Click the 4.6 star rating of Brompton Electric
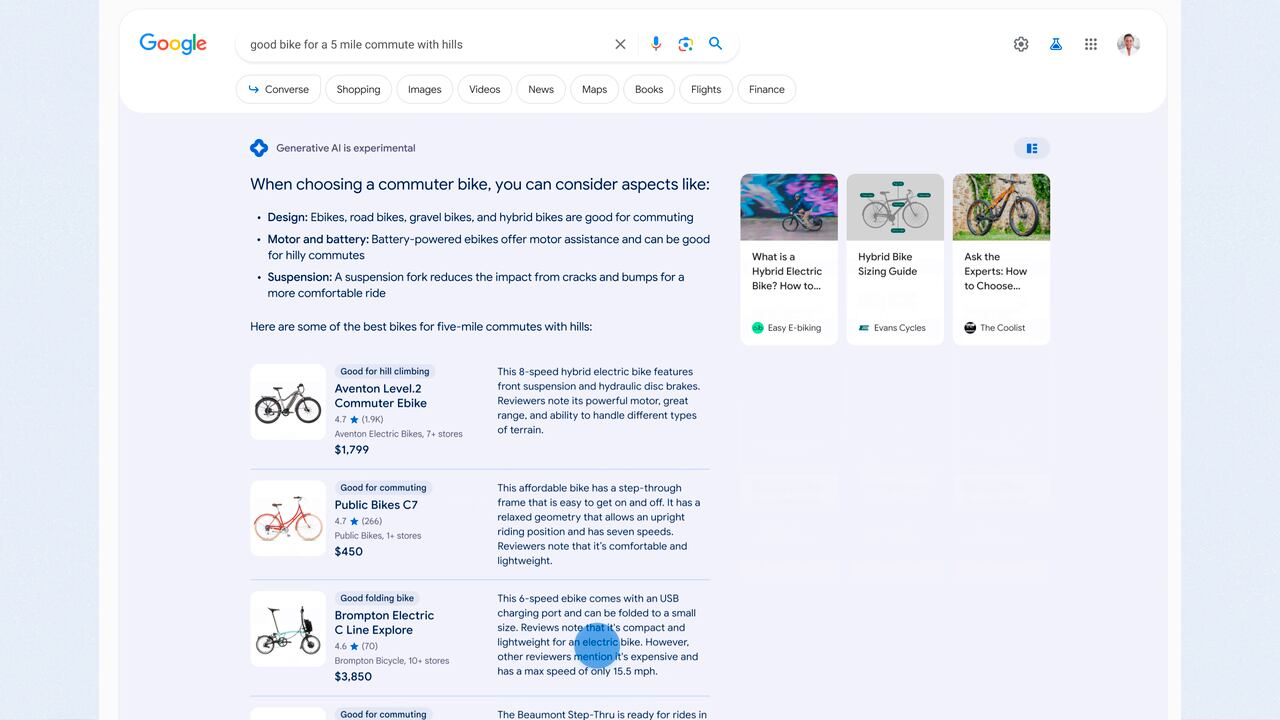The height and width of the screenshot is (720, 1280). tap(356, 646)
